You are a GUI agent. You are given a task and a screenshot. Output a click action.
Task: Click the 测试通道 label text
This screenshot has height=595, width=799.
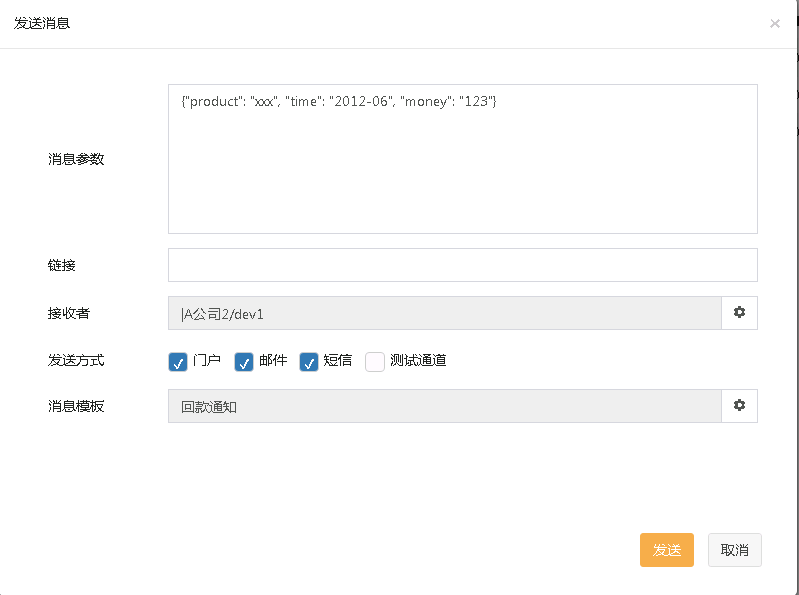click(418, 361)
